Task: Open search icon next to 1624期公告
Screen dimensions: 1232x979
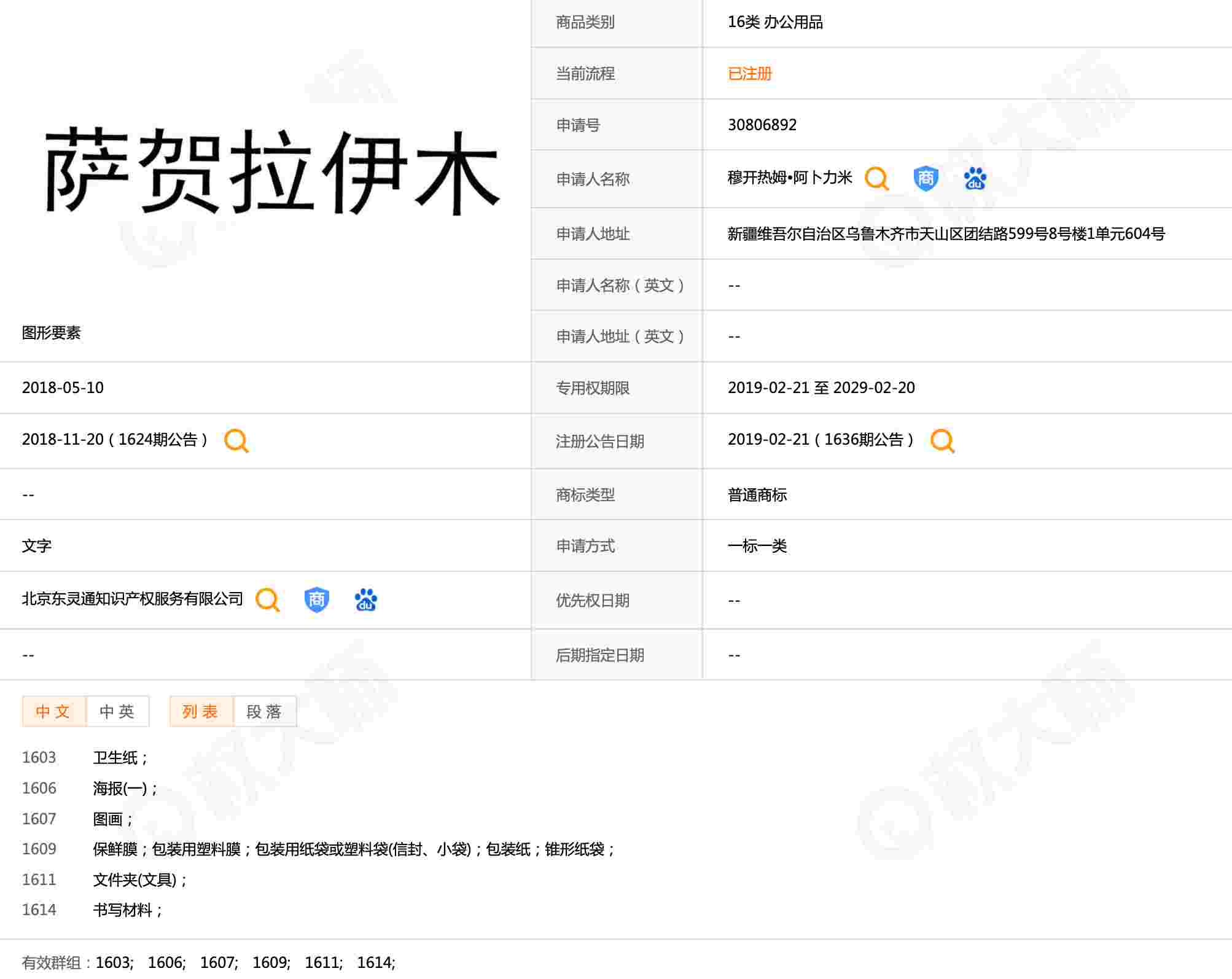Action: pyautogui.click(x=236, y=440)
